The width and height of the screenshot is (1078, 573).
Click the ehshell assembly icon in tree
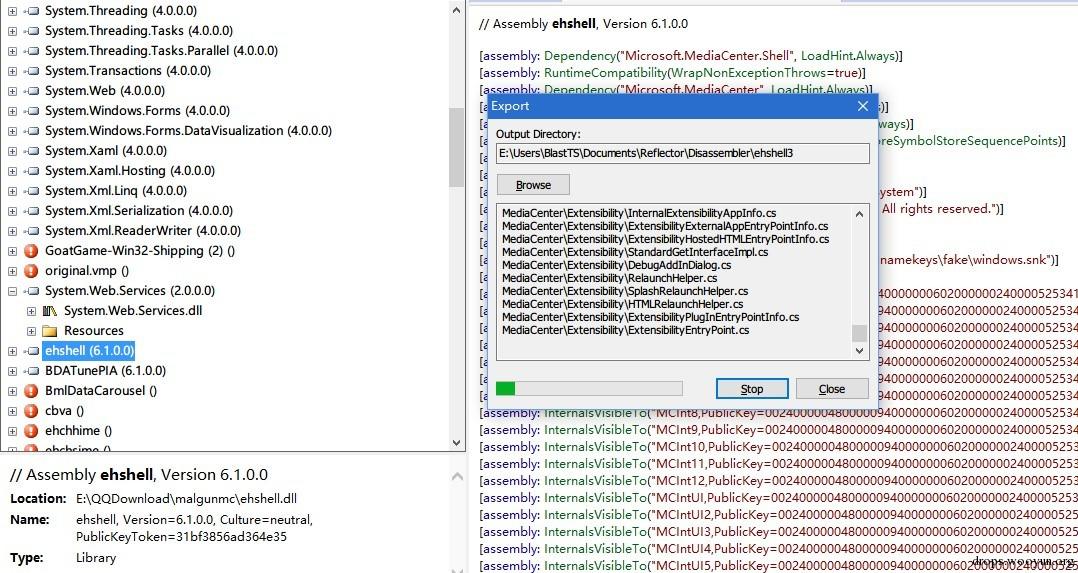pyautogui.click(x=32, y=351)
